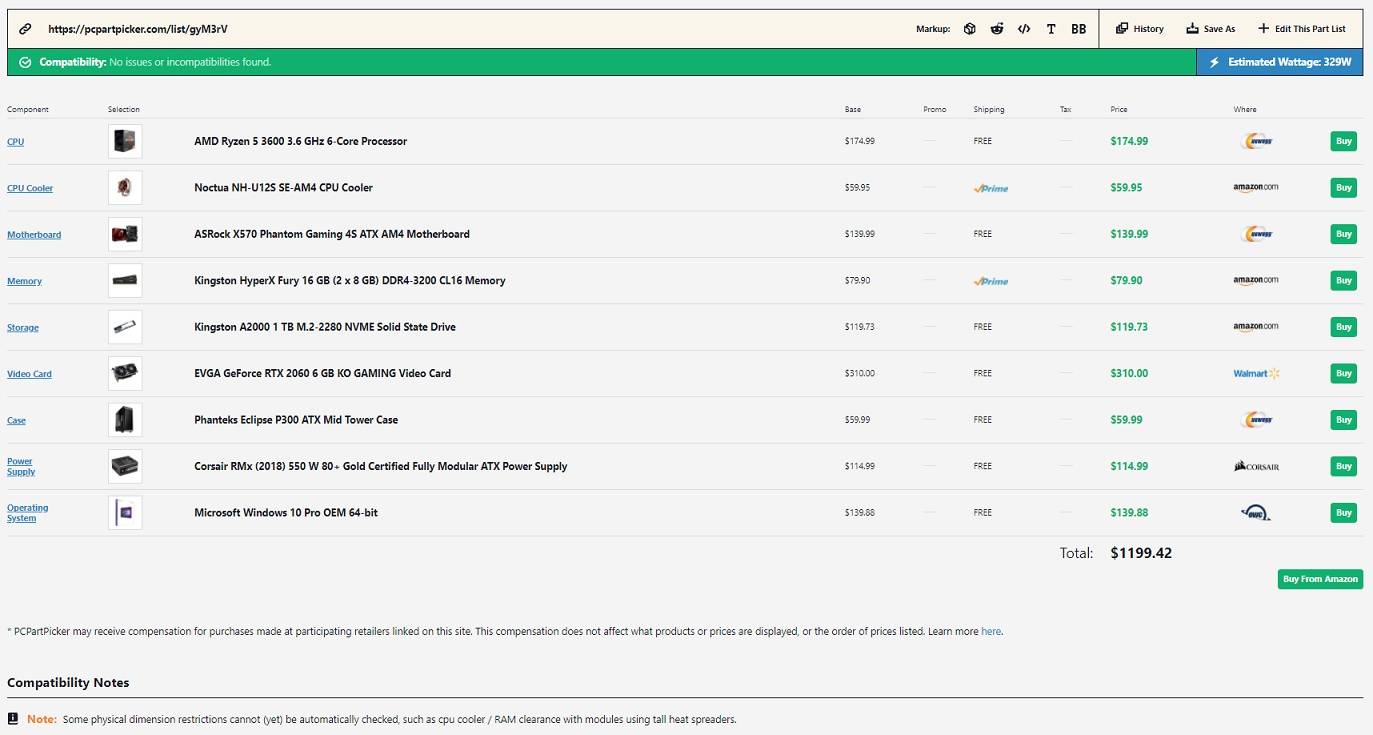Open the CPU Cooler component link
Image resolution: width=1373 pixels, height=735 pixels.
[x=30, y=188]
